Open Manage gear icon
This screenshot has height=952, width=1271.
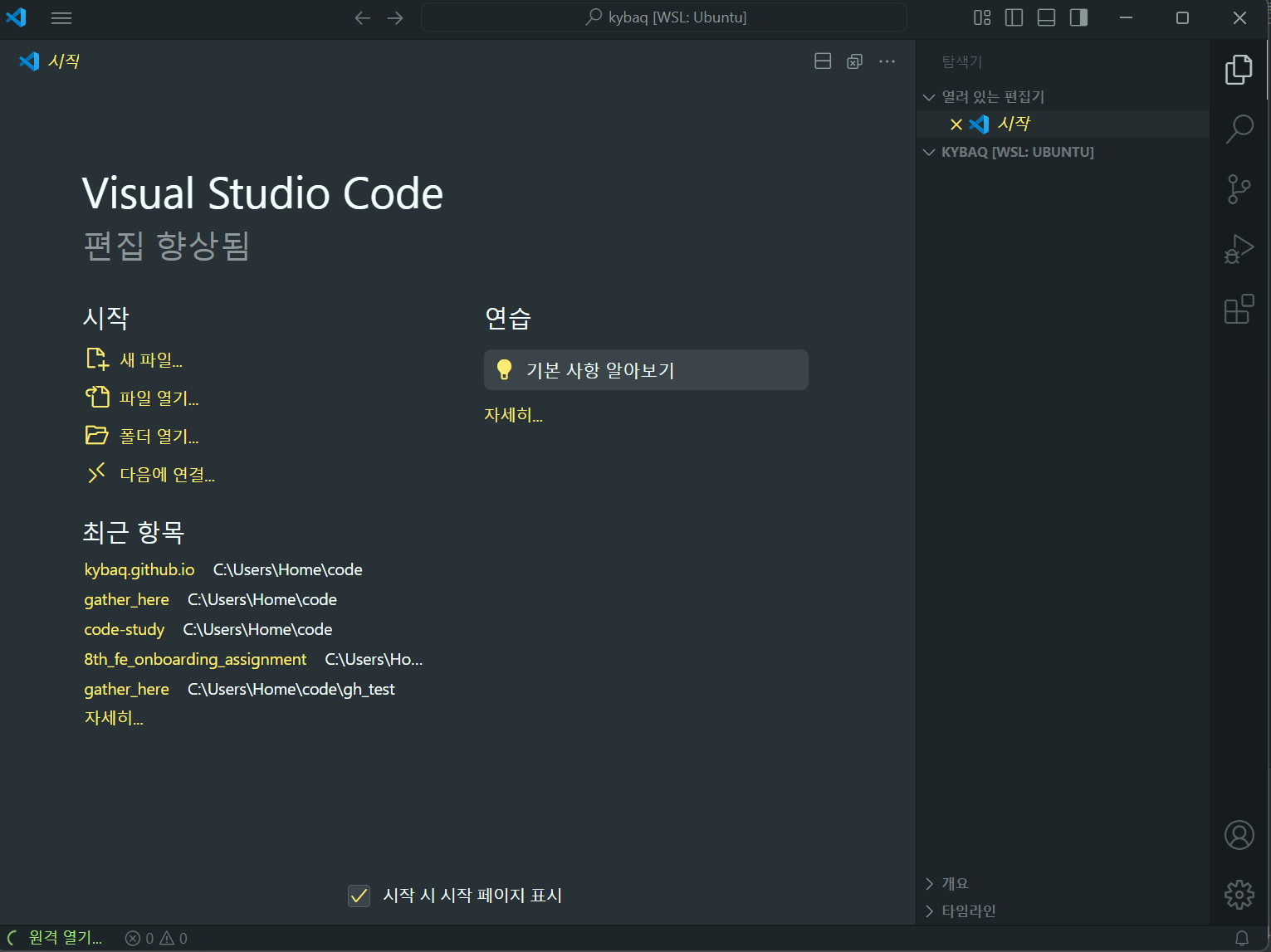pos(1239,895)
